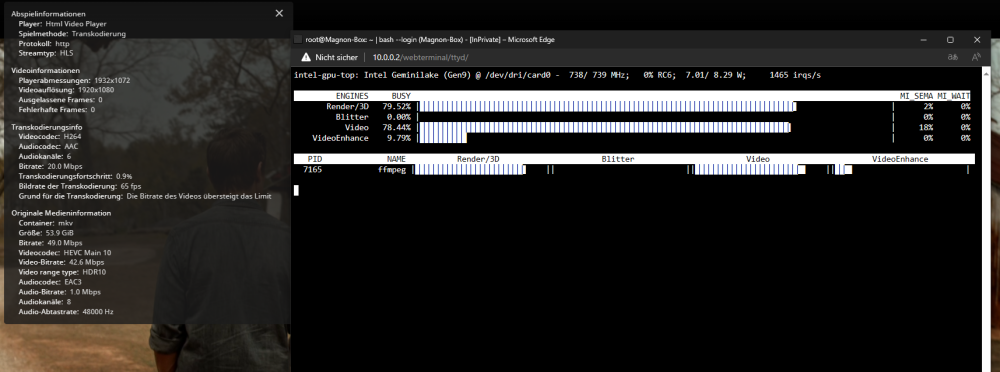The height and width of the screenshot is (372, 1000).
Task: Close the Microsoft Edge window
Action: click(x=977, y=40)
